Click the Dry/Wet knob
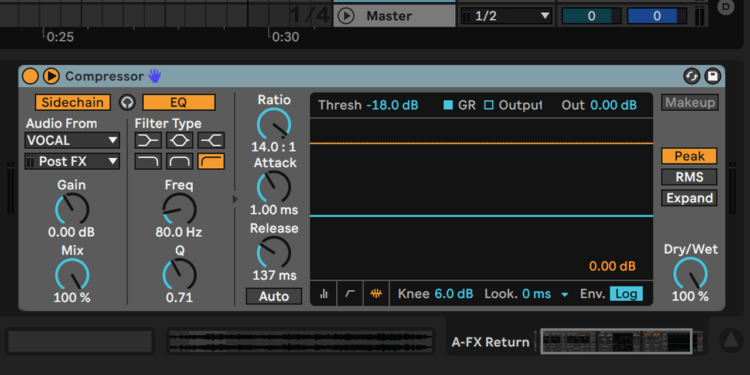The image size is (750, 375). (690, 274)
